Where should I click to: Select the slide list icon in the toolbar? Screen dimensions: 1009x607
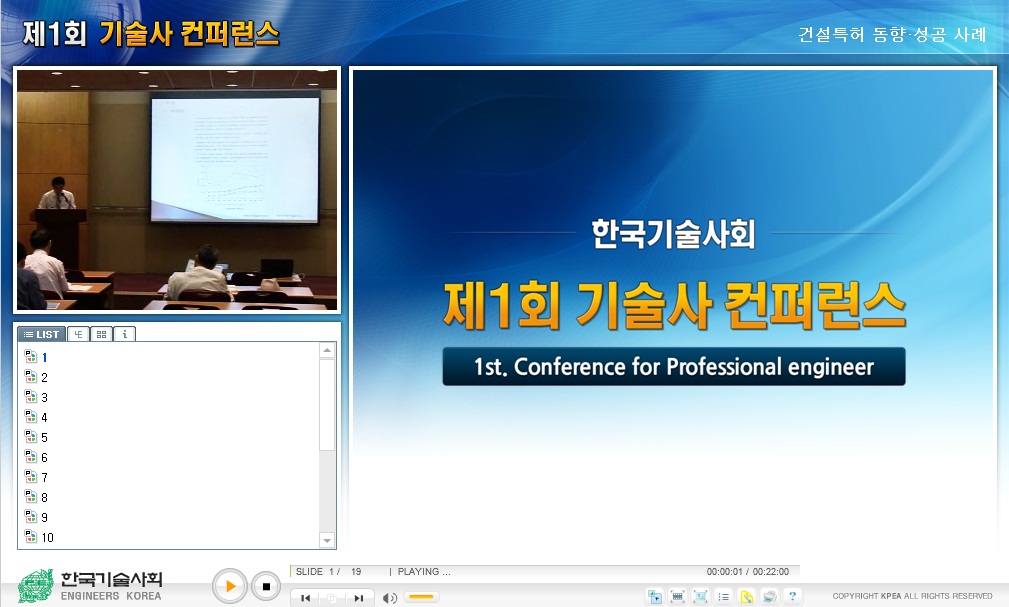pos(725,596)
